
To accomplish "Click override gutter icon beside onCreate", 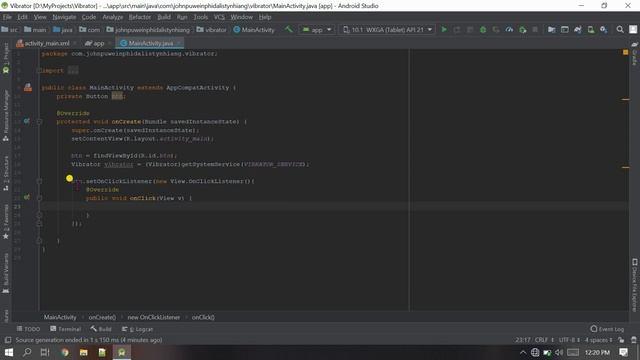I will (x=27, y=121).
